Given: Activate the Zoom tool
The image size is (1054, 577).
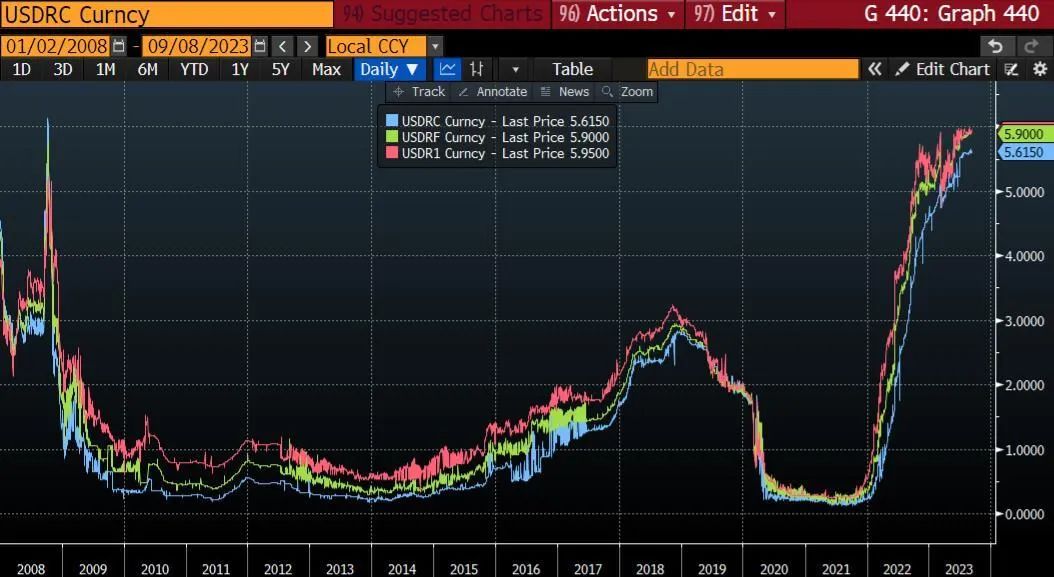Looking at the screenshot, I should pyautogui.click(x=627, y=91).
